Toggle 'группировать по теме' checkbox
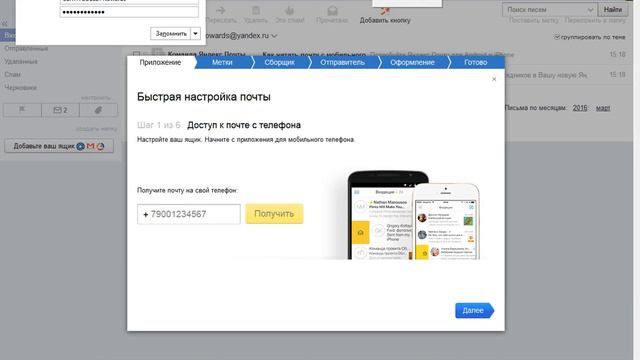The image size is (640, 360). point(557,37)
